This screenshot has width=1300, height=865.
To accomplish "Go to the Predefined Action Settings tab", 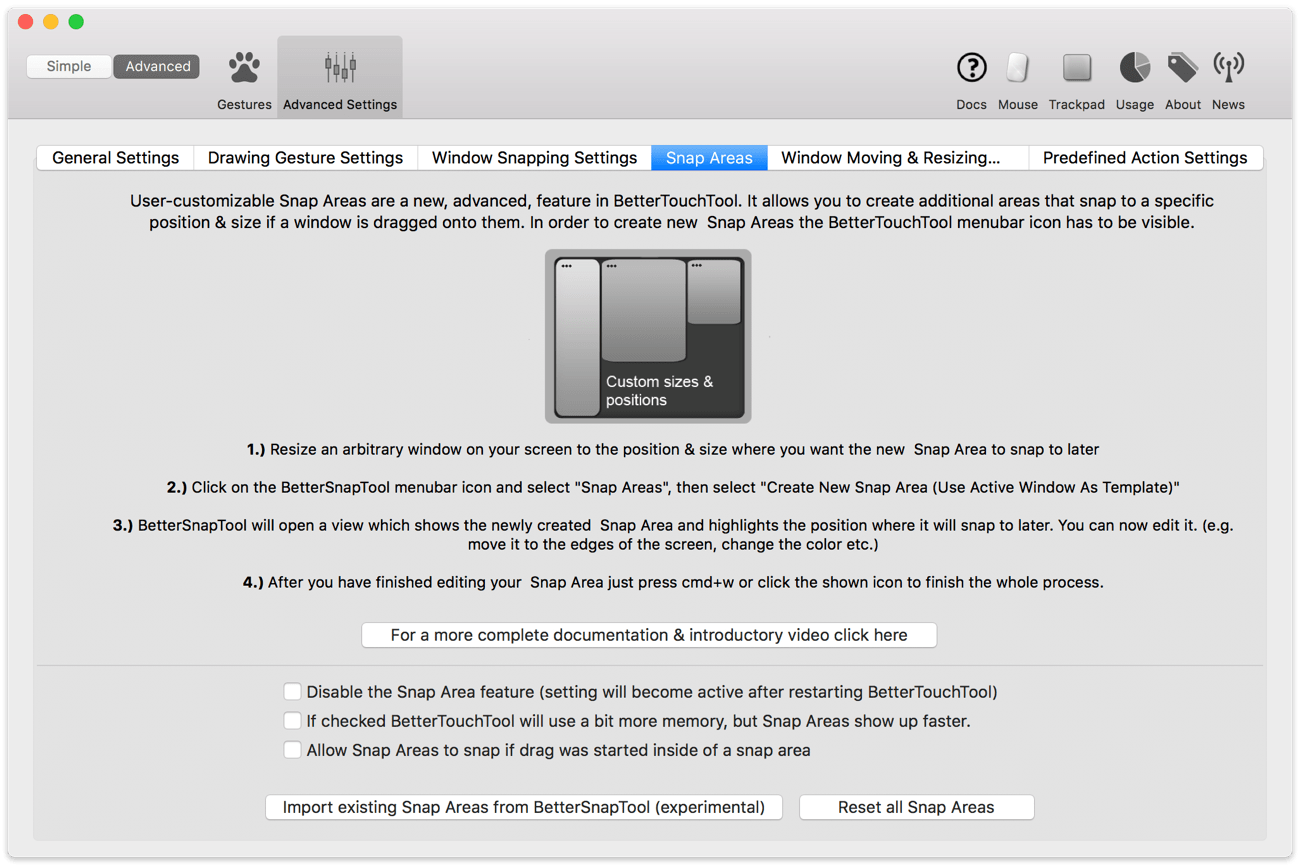I will (1145, 158).
